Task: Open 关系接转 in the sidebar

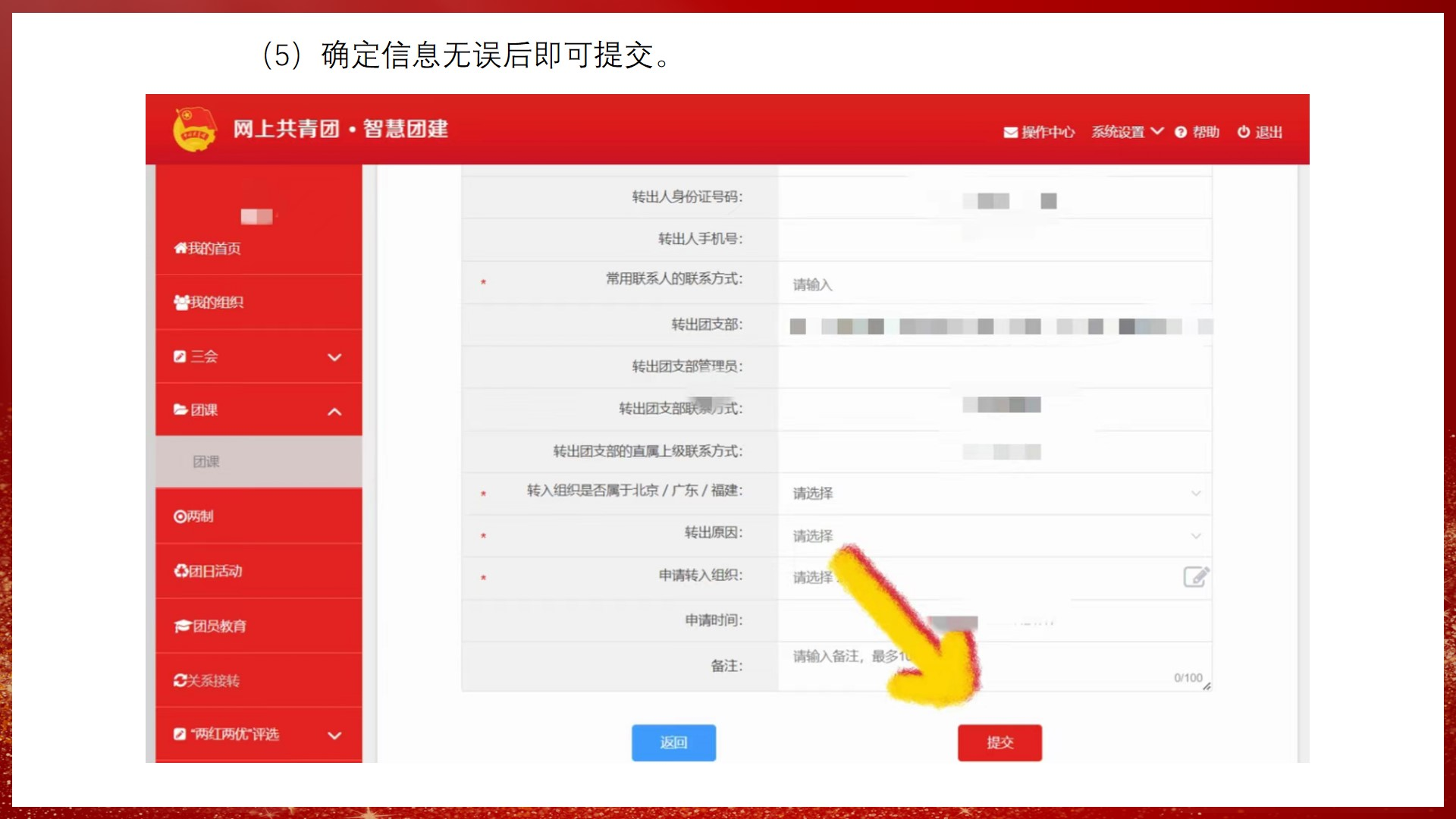Action: point(206,681)
